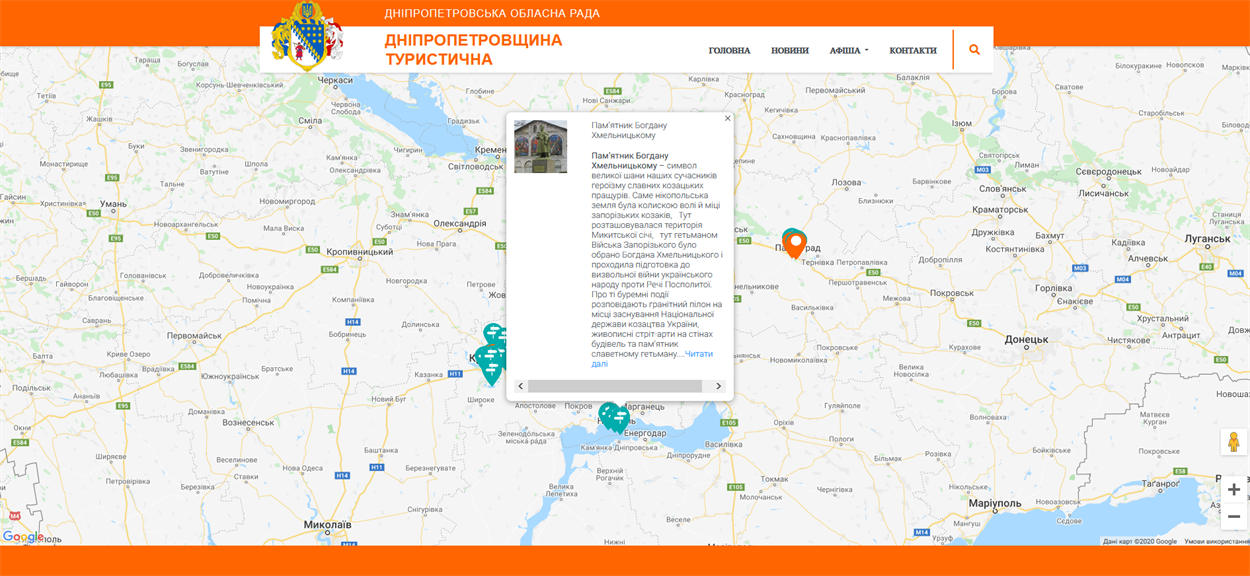Viewport: 1250px width, 576px height.
Task: Click 'Пам'ятник Богдану Хмельницькому' popup title
Action: [628, 130]
